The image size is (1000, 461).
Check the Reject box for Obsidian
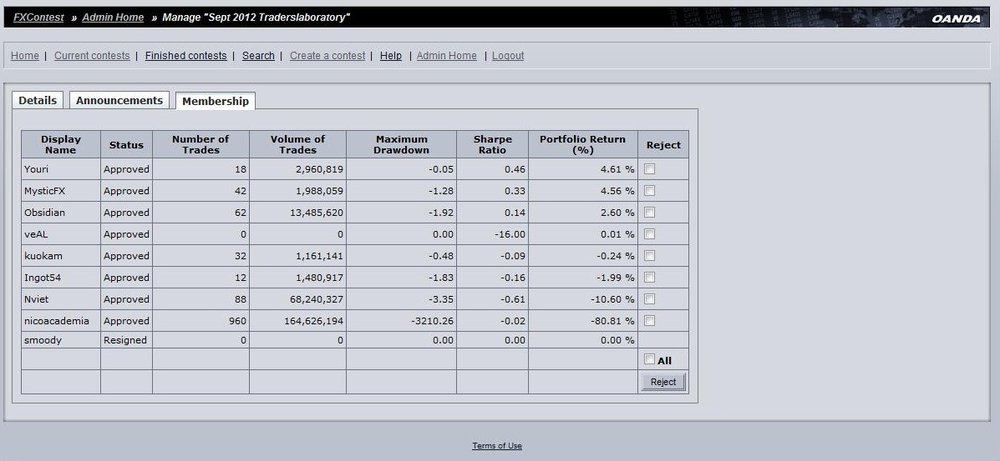click(649, 212)
